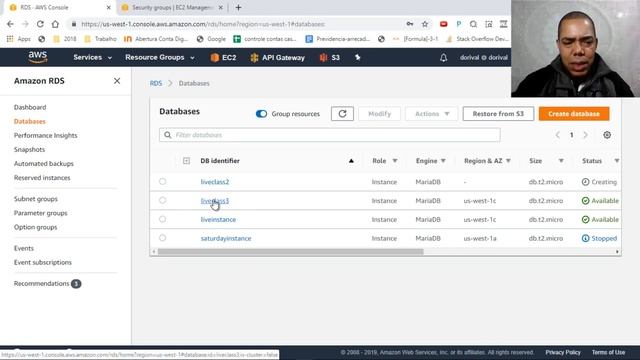Toggle Group resources switch

pyautogui.click(x=261, y=114)
